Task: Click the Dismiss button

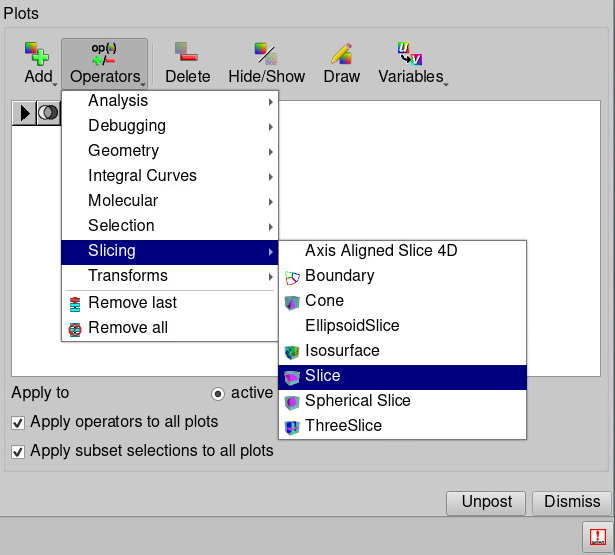Action: click(572, 502)
